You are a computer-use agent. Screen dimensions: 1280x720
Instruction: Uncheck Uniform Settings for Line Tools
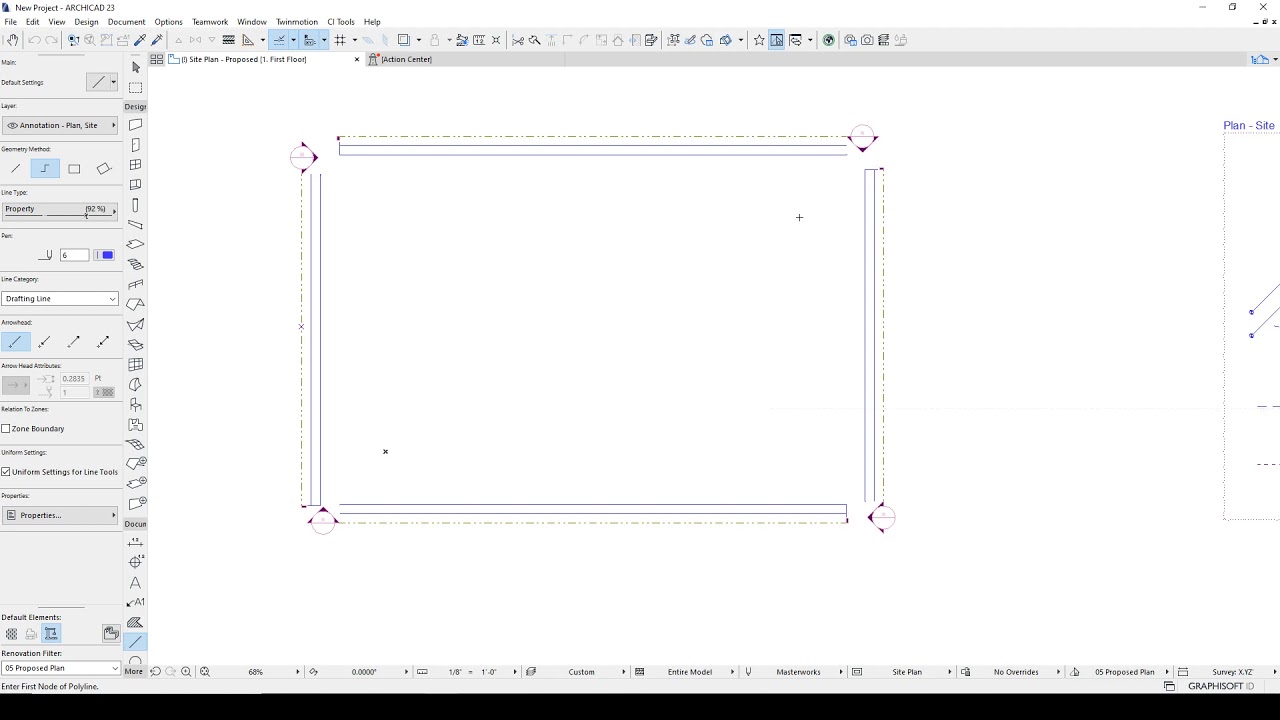point(6,472)
